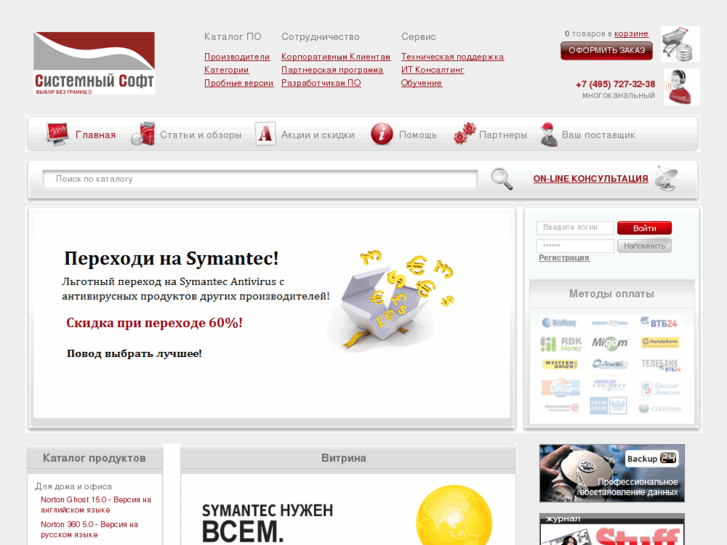The height and width of the screenshot is (545, 727).
Task: Open ИТ Консалтинг link
Action: (432, 70)
